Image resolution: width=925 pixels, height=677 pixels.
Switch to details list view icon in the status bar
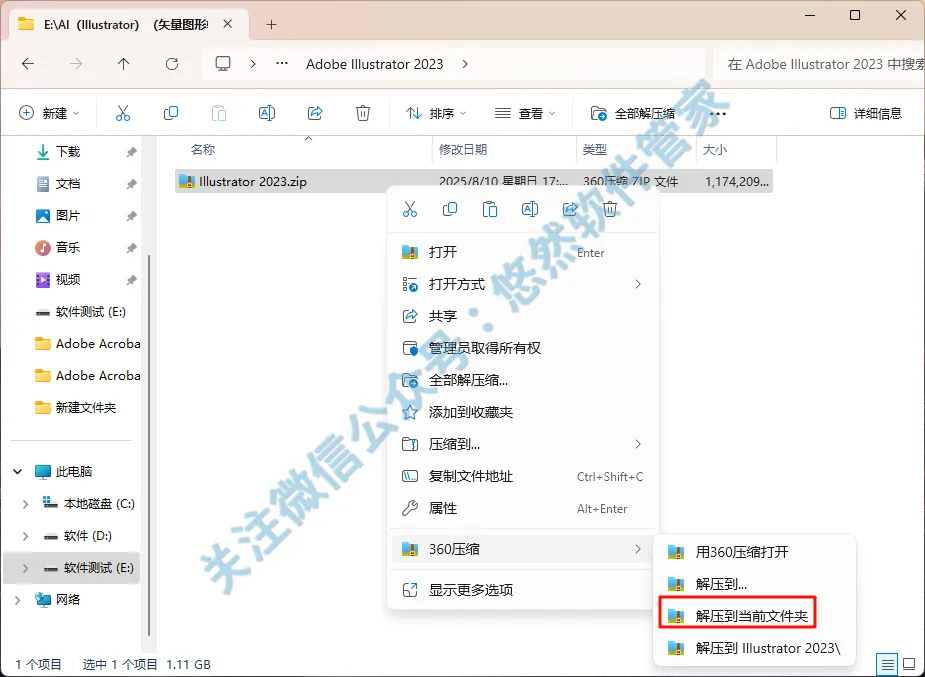(888, 664)
